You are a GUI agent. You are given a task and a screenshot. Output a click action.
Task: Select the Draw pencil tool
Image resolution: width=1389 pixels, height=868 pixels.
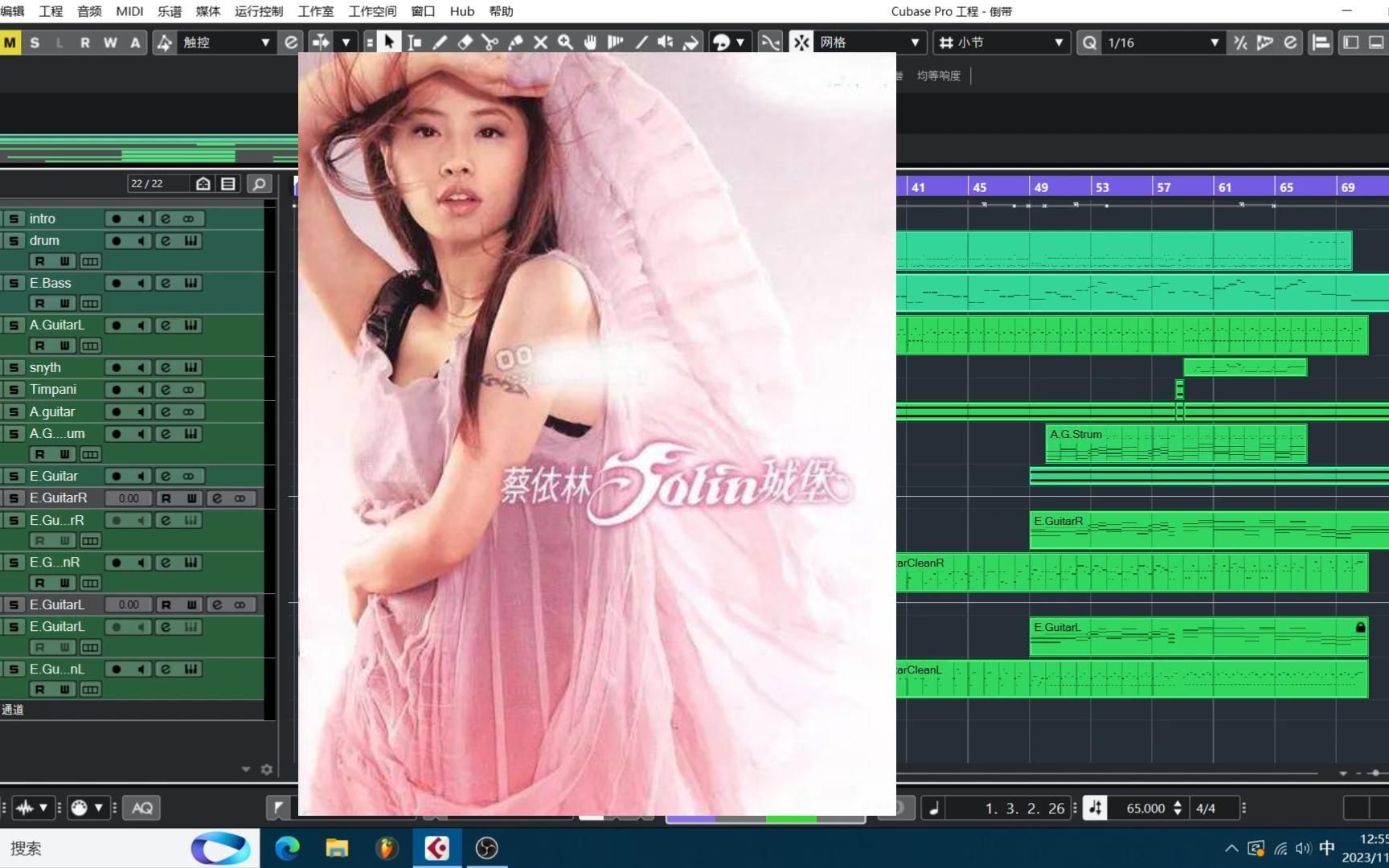440,43
